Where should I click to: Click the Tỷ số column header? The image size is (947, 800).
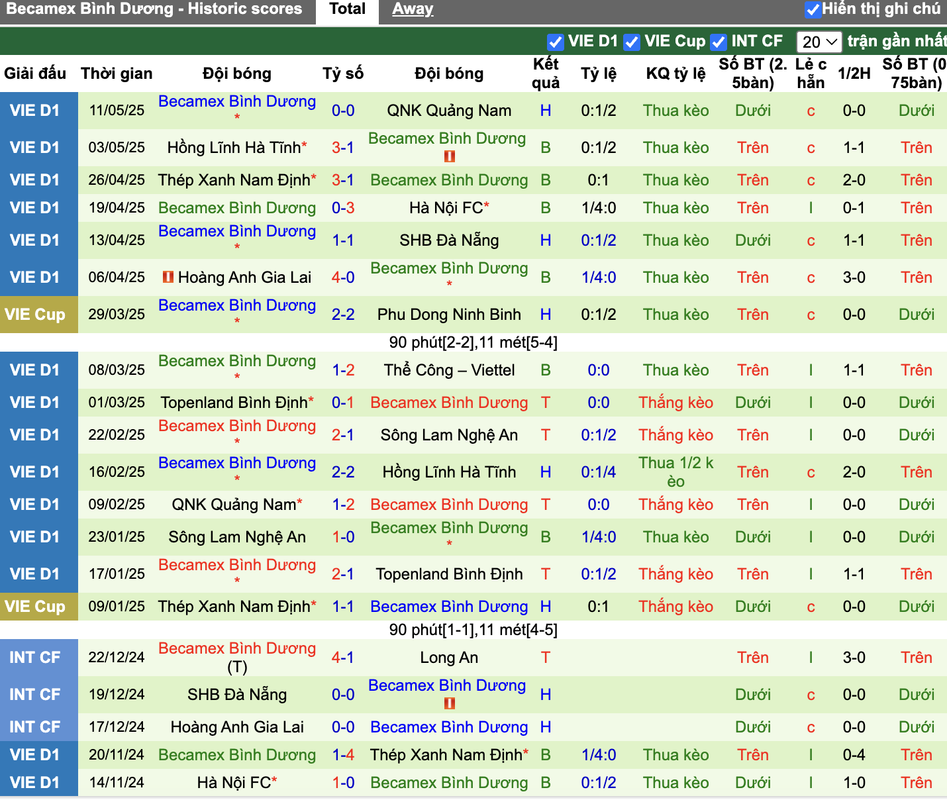point(343,74)
